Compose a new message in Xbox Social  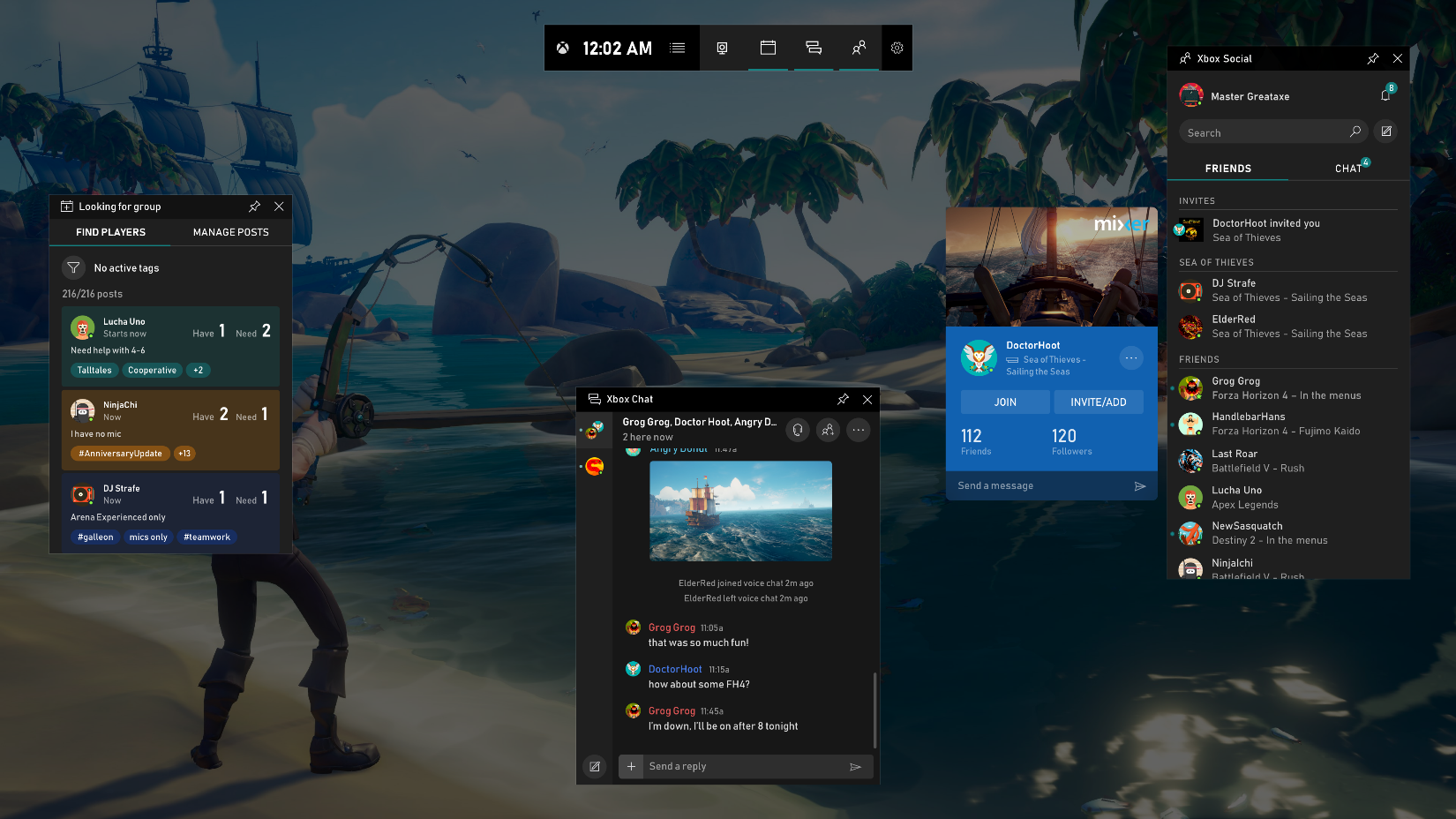[1385, 131]
